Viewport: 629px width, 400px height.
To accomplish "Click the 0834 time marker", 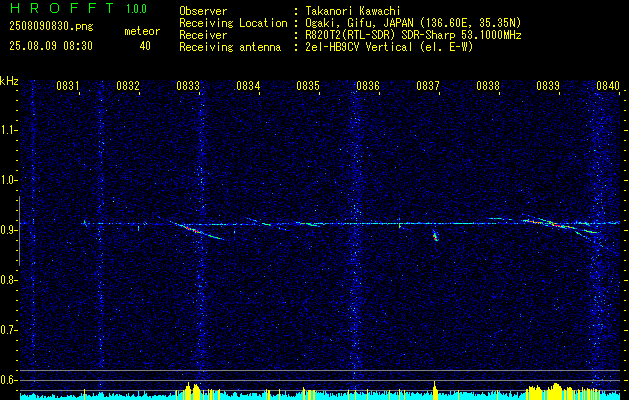I will [248, 85].
